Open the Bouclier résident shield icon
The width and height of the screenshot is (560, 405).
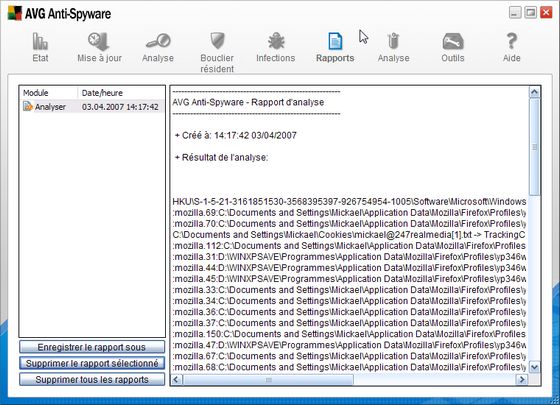tap(217, 41)
